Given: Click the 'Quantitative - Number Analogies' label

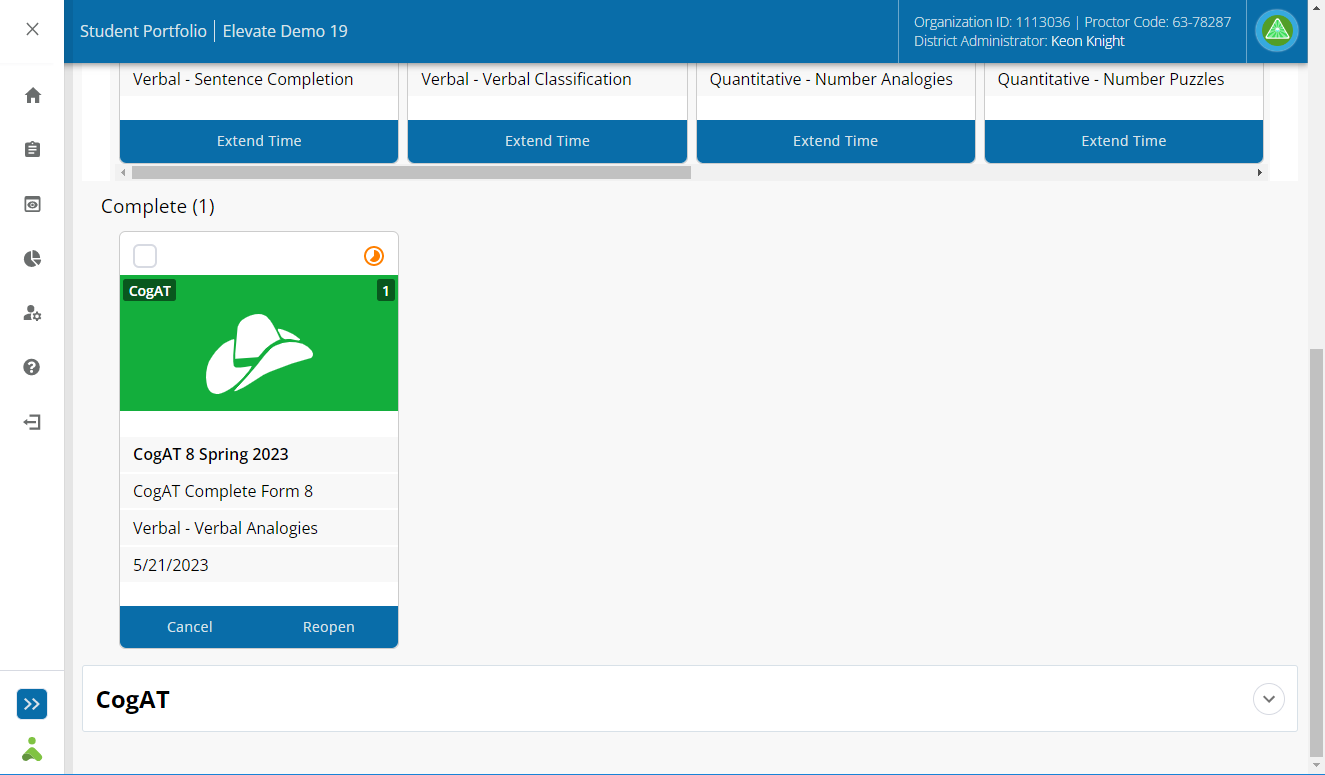Looking at the screenshot, I should [831, 79].
